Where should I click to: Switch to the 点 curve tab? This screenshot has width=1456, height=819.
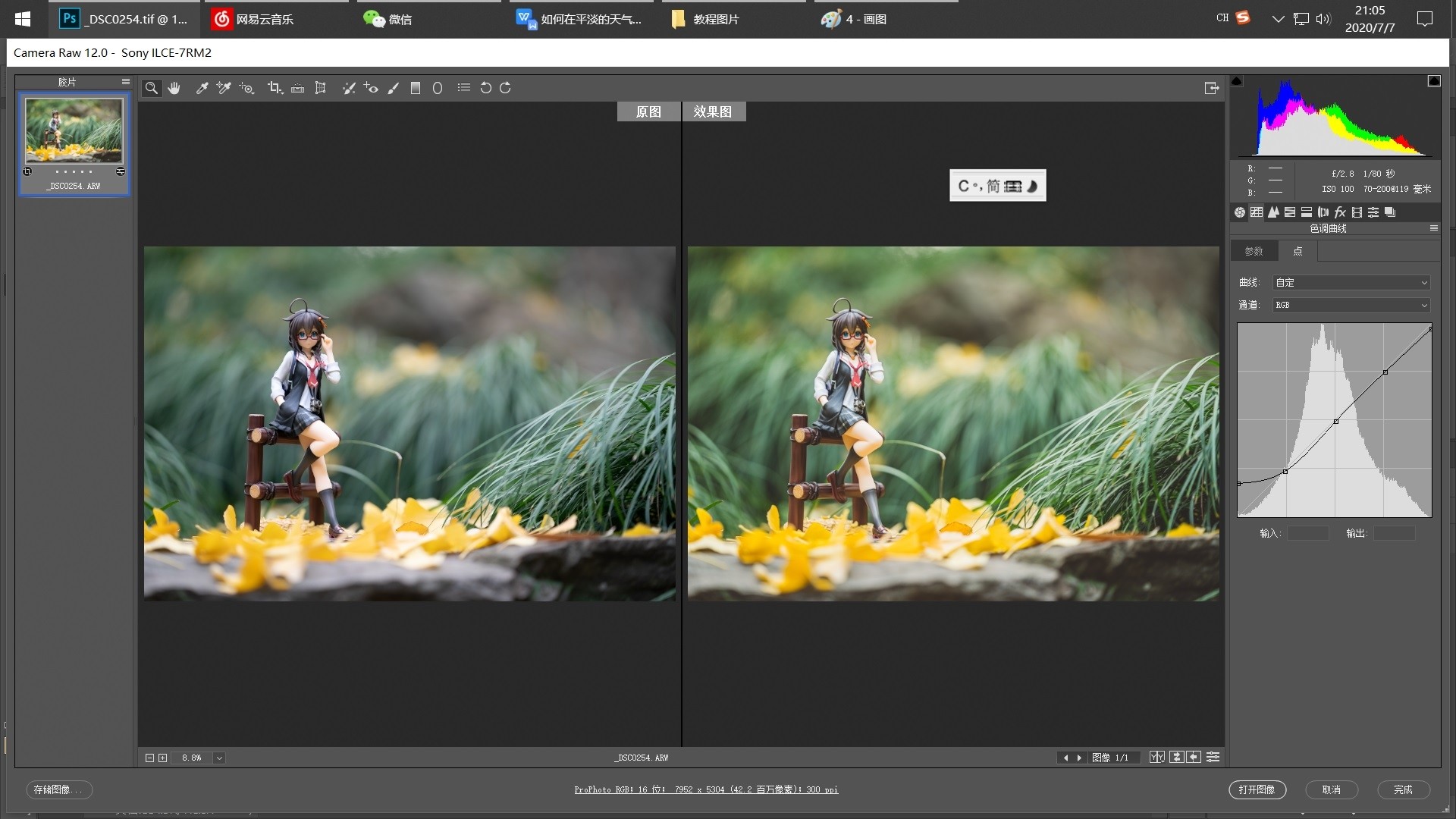click(x=1298, y=251)
